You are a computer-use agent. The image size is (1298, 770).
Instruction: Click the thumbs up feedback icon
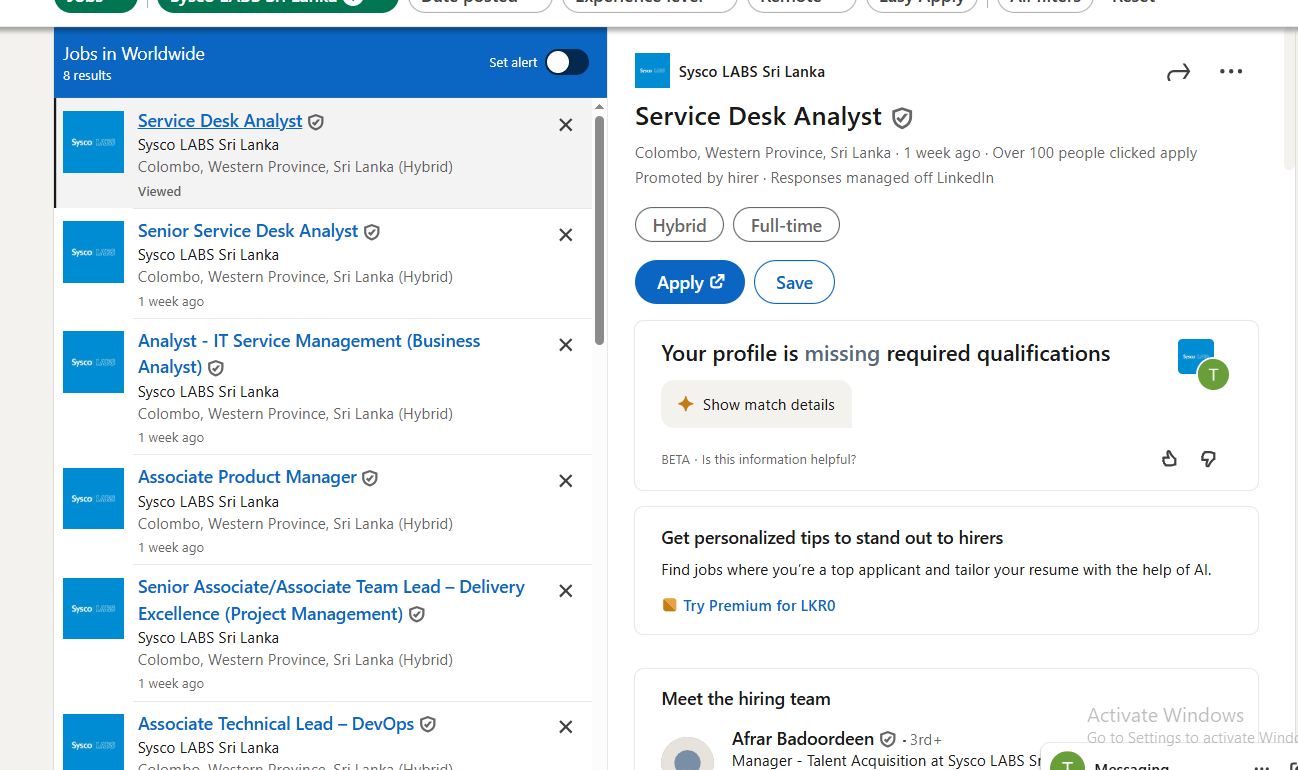1170,459
